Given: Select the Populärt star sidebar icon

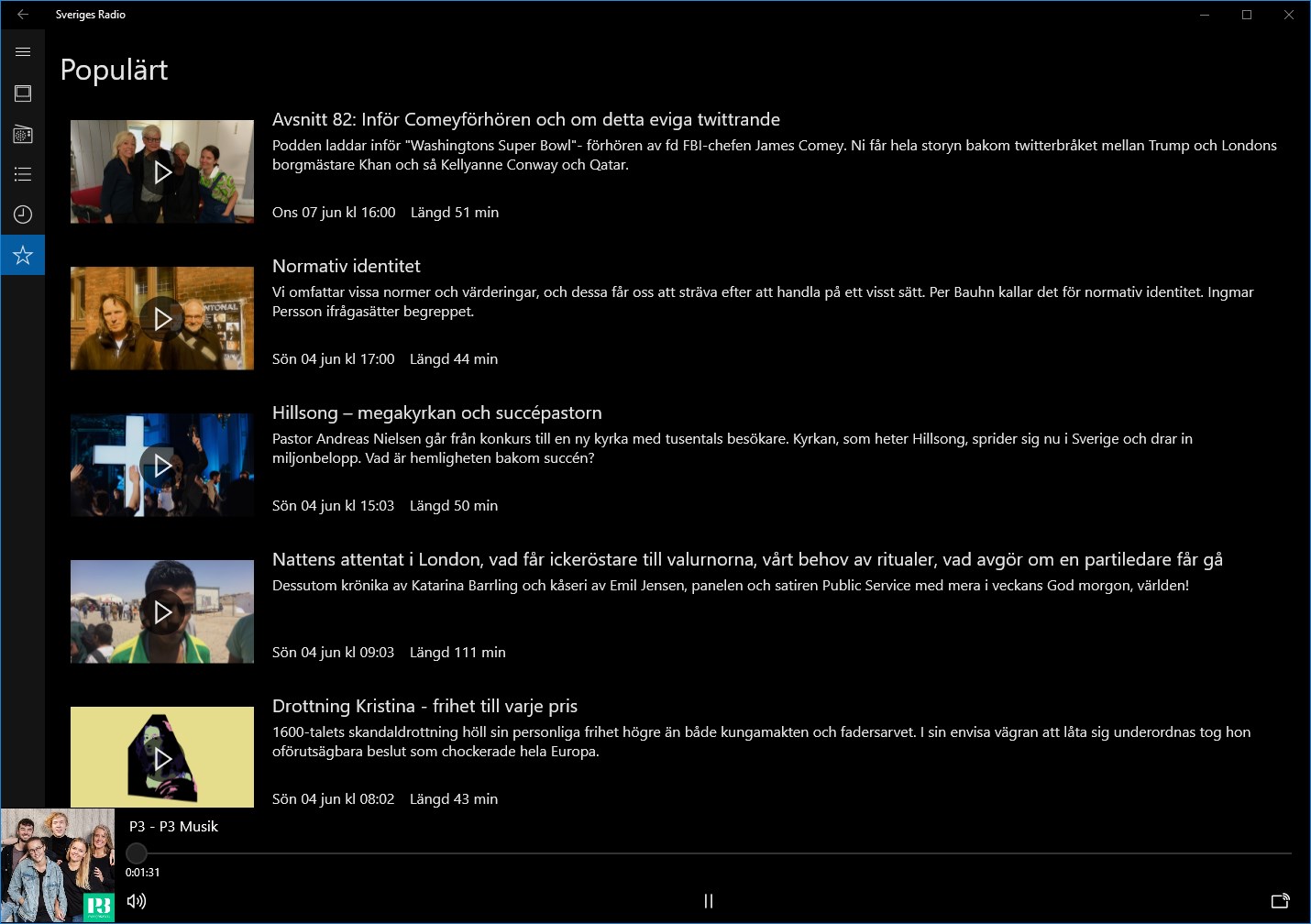Looking at the screenshot, I should click(23, 255).
